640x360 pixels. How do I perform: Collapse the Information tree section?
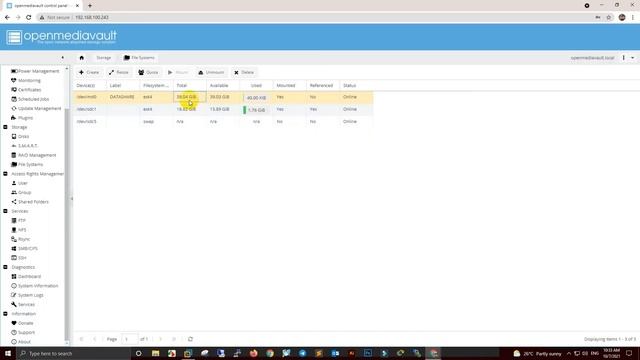(x=5, y=314)
